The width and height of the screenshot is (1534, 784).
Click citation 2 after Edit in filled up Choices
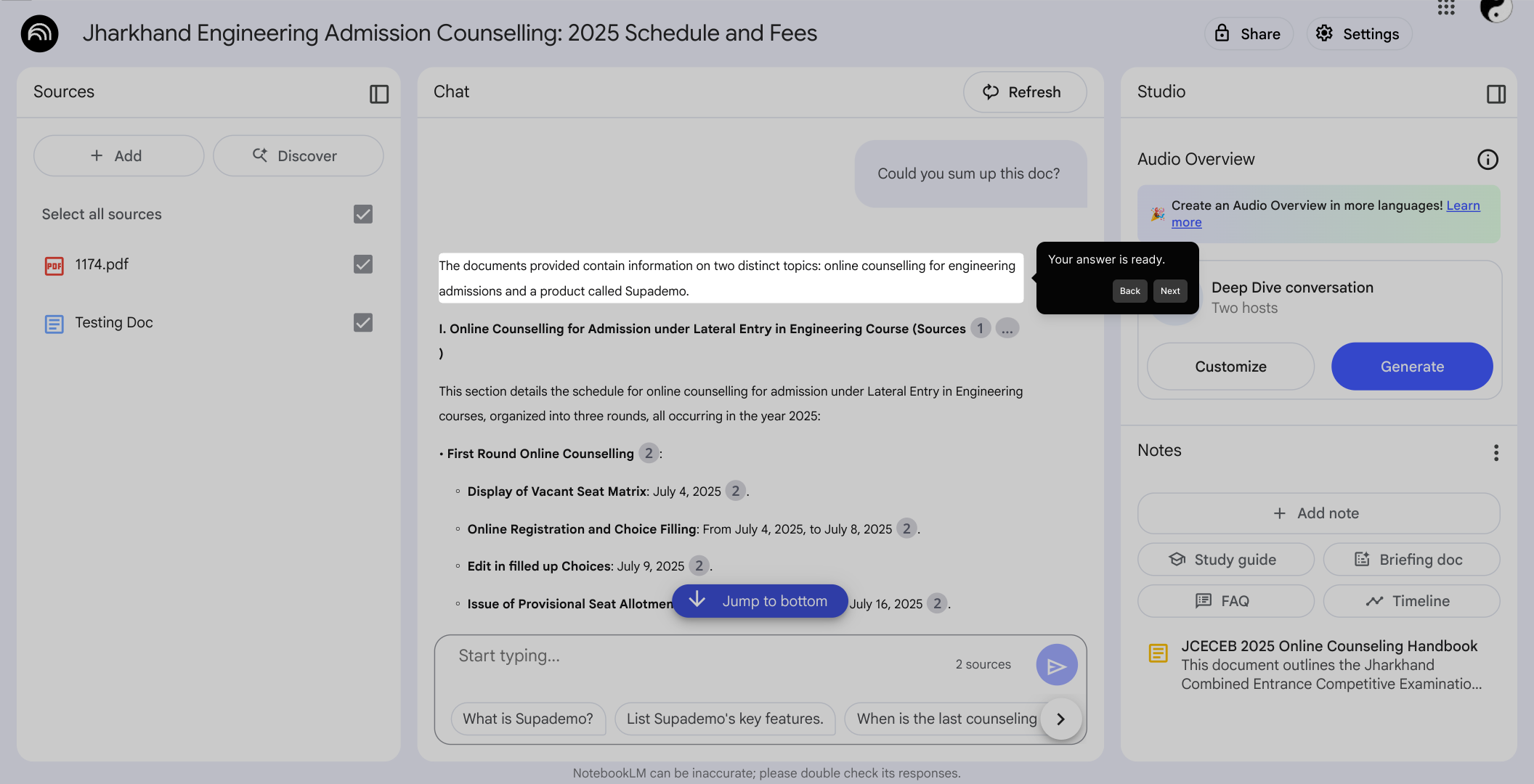coord(699,566)
